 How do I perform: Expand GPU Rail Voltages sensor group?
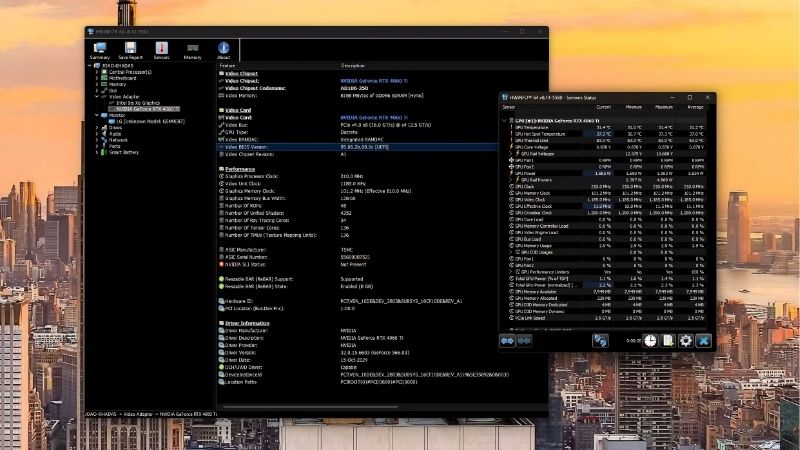[x=511, y=154]
